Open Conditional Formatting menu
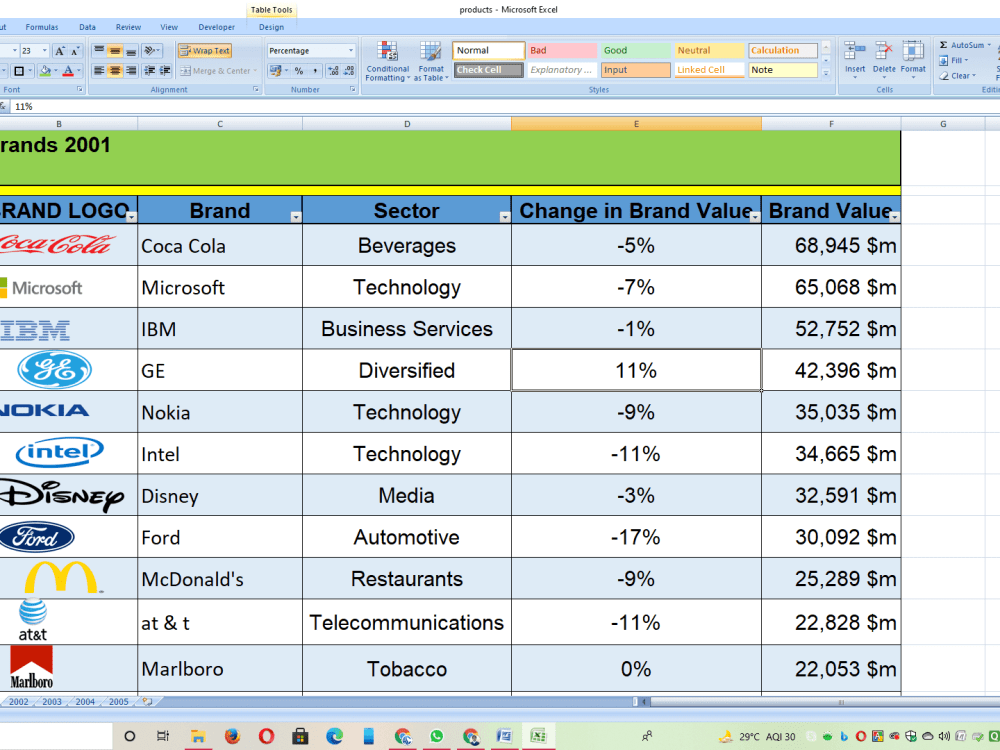This screenshot has width=1000, height=750. click(x=387, y=62)
